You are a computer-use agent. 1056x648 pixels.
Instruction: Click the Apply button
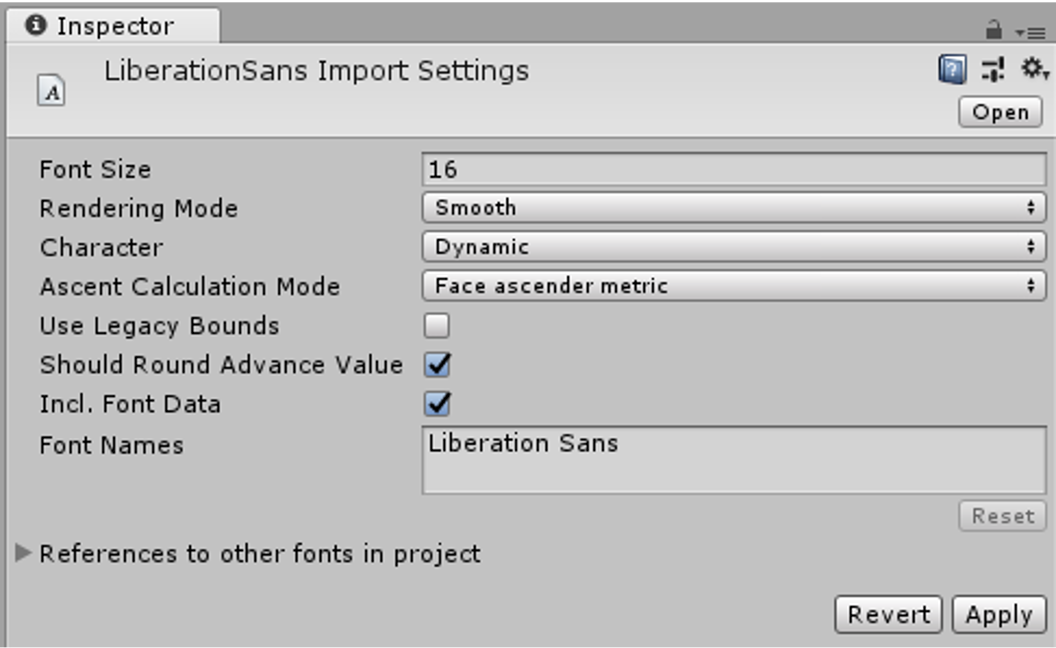[x=998, y=615]
